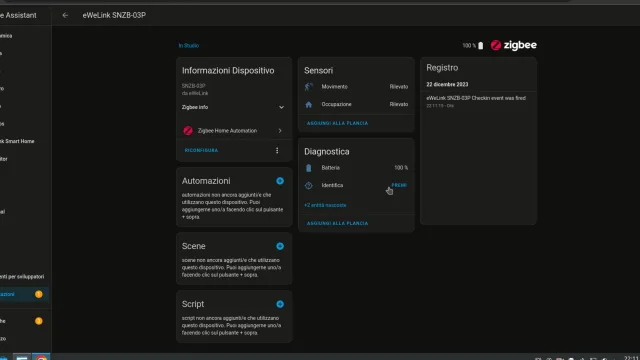This screenshot has height=360, width=640.
Task: Click the motion icon beside Movimento
Action: coord(309,87)
